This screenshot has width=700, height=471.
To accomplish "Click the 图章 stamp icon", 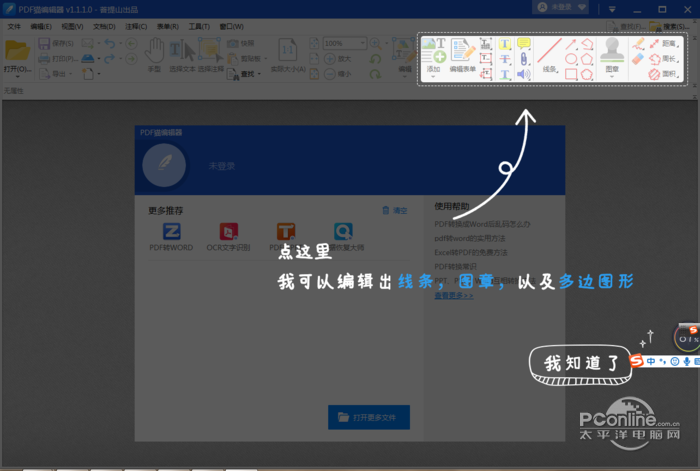I will 612,50.
